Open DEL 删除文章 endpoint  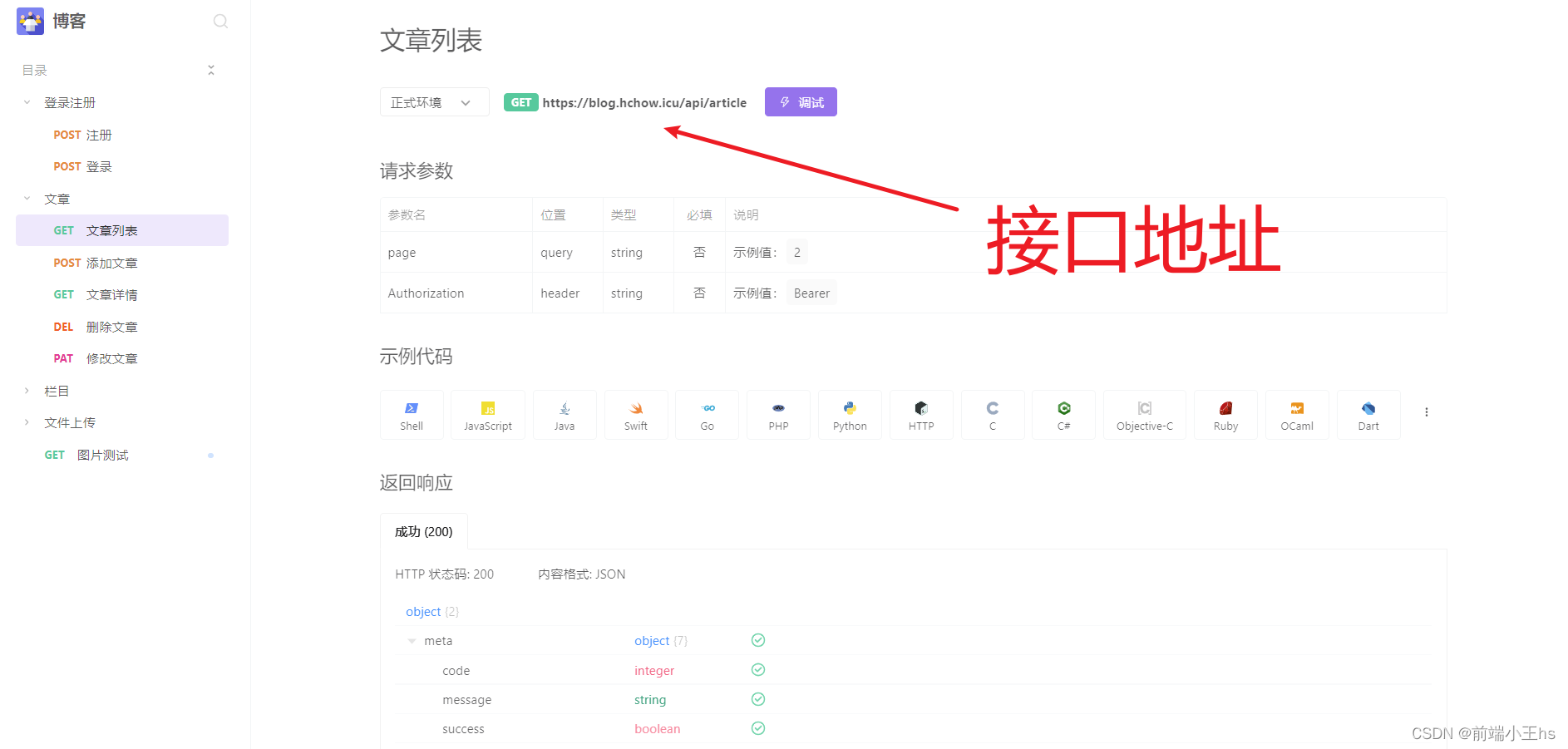(122, 327)
